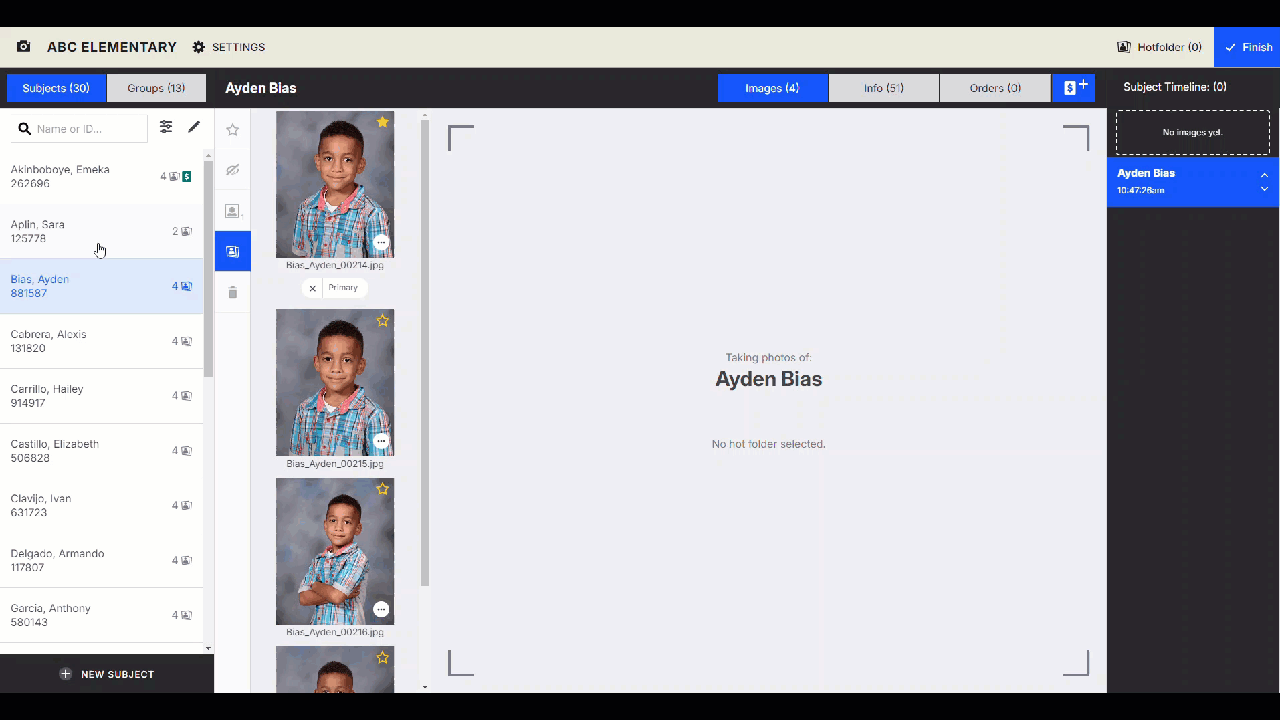Open more options on Bias_Ayden_00215.jpg thumbnail
1280x720 pixels.
(x=381, y=441)
